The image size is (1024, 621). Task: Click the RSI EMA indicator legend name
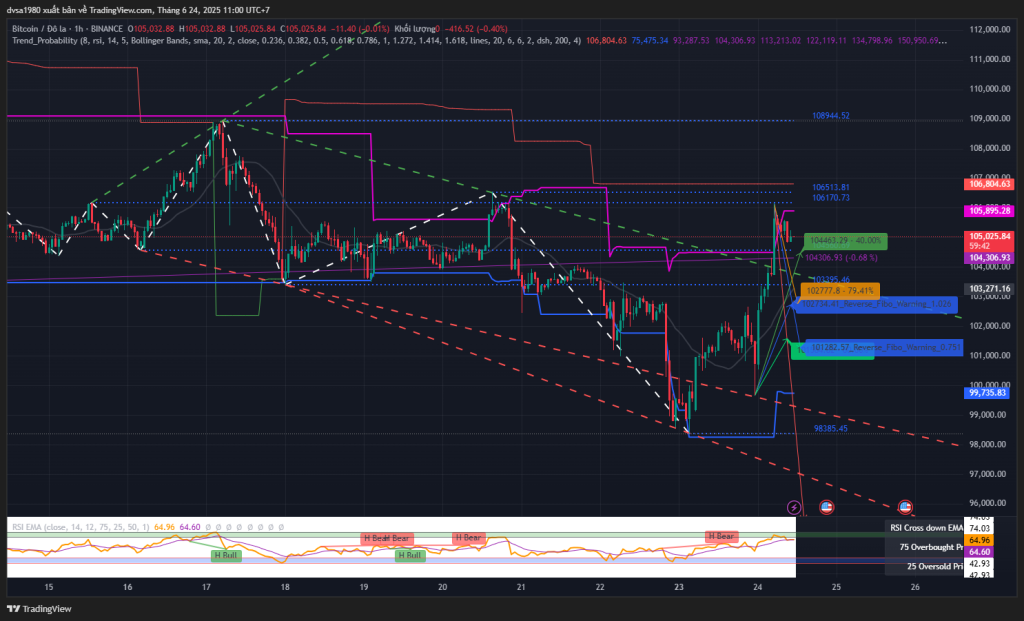click(27, 527)
